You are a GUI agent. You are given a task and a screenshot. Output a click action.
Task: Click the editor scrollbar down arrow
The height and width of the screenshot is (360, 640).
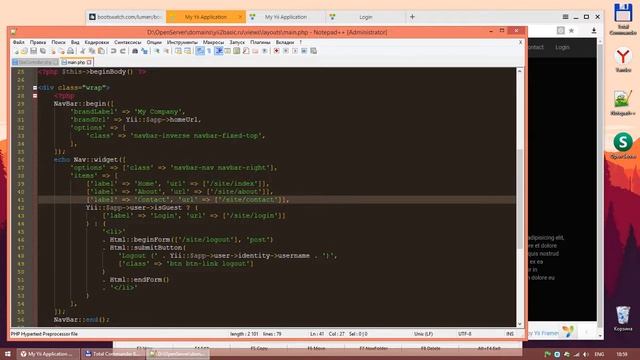520,324
